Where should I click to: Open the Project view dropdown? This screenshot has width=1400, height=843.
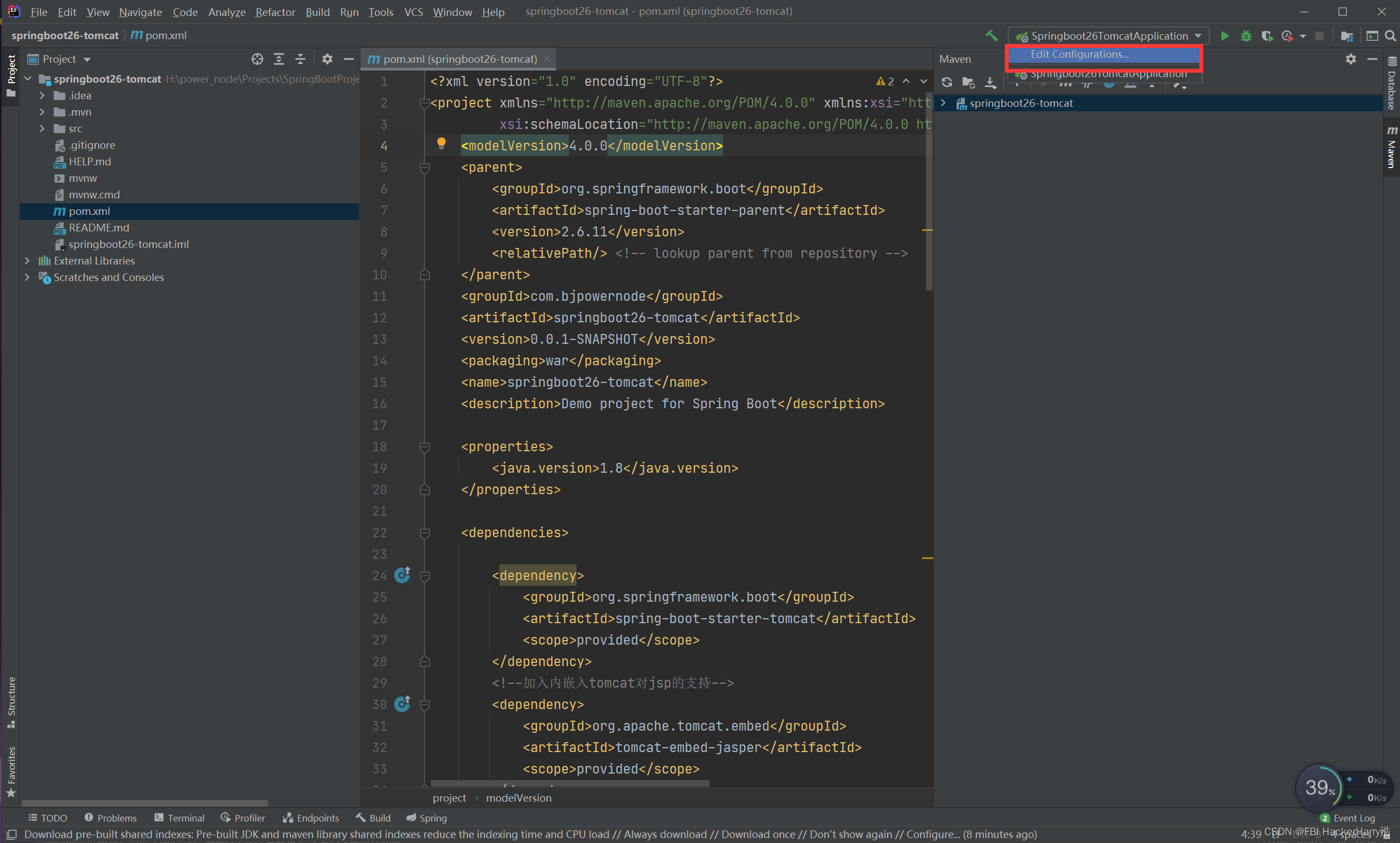(x=59, y=59)
